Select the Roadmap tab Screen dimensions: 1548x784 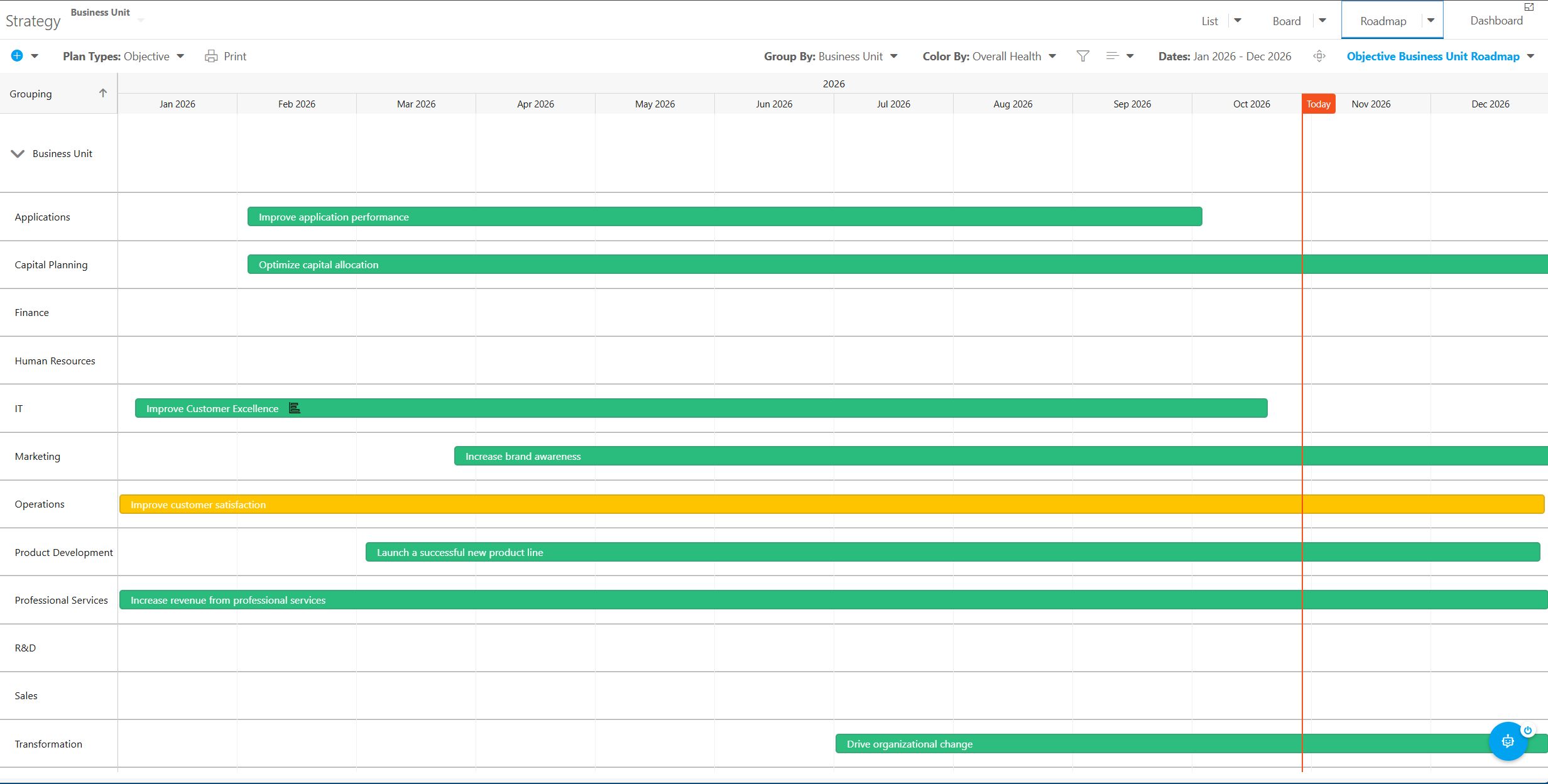click(x=1383, y=21)
